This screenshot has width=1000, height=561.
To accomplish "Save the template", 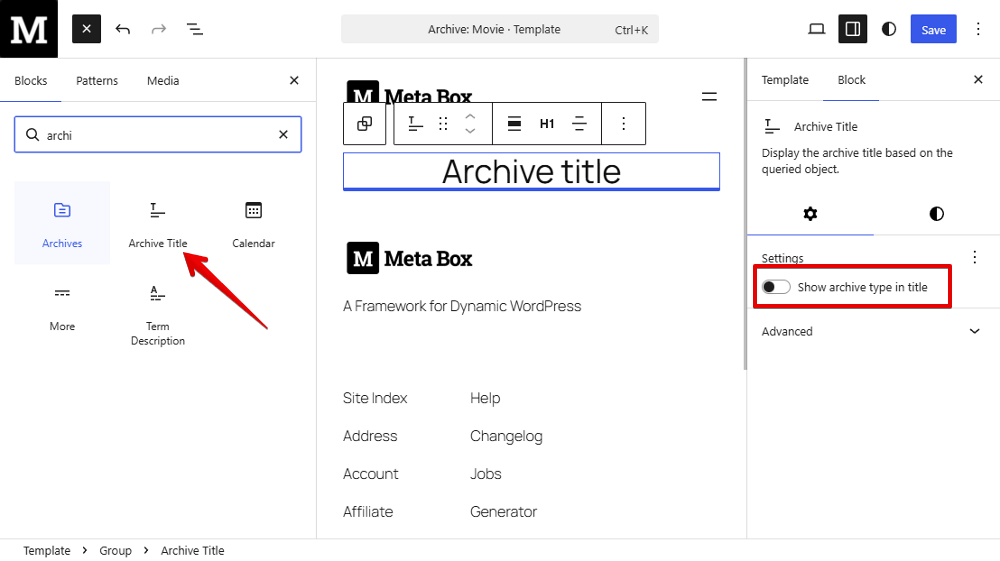I will coord(933,29).
